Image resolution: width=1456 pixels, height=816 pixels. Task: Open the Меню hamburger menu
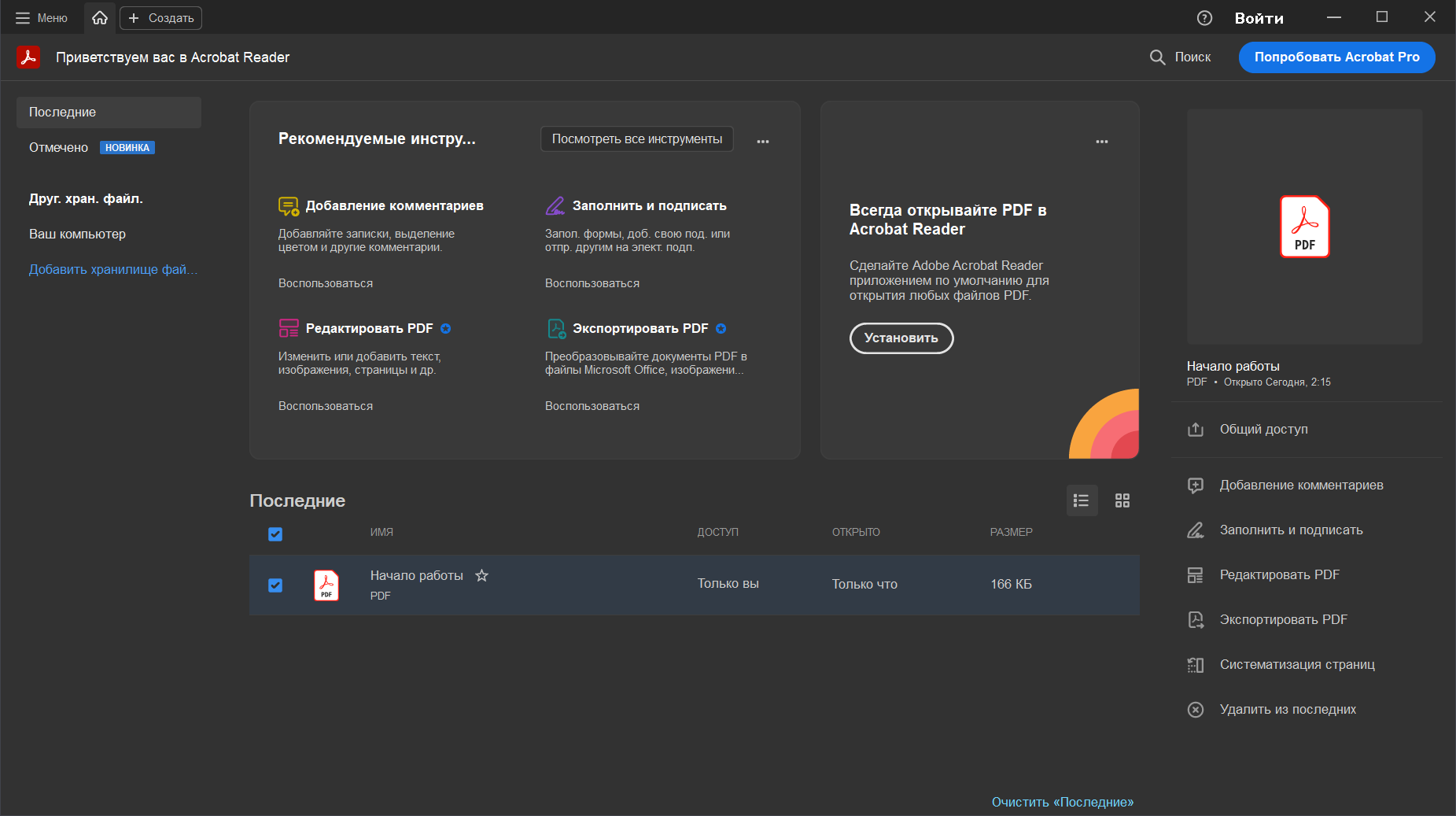42,18
